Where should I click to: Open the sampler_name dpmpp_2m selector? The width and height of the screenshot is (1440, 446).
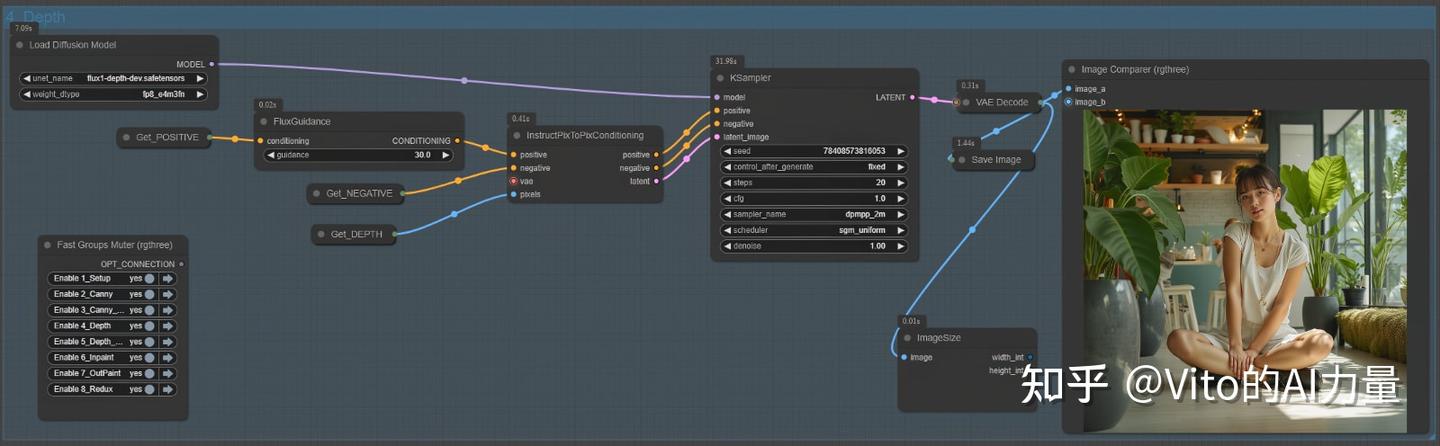pos(814,214)
